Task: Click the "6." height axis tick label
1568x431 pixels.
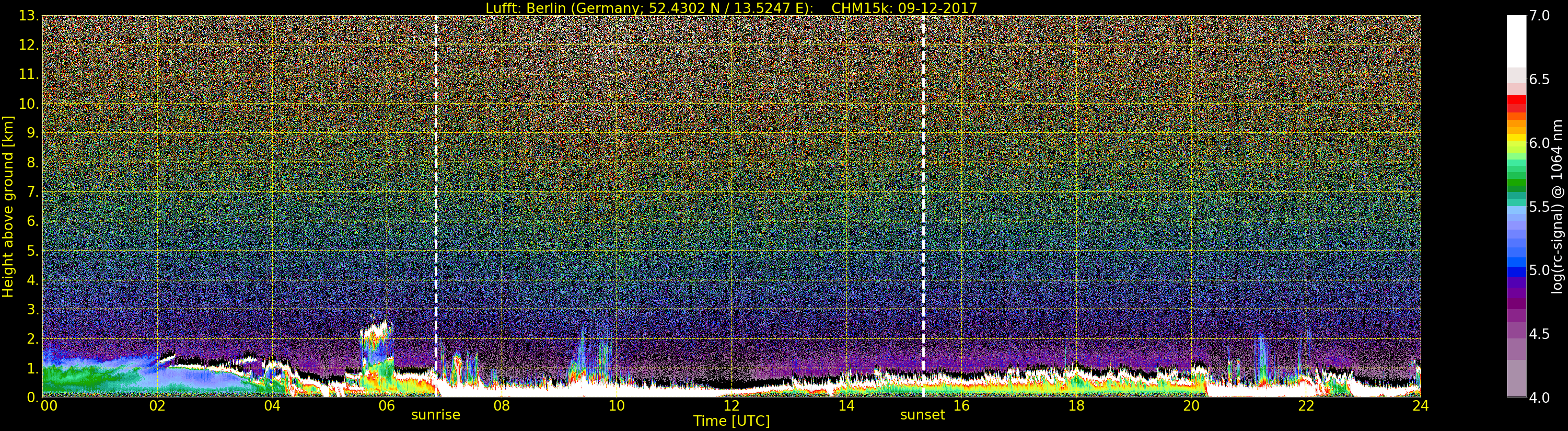Action: (32, 221)
